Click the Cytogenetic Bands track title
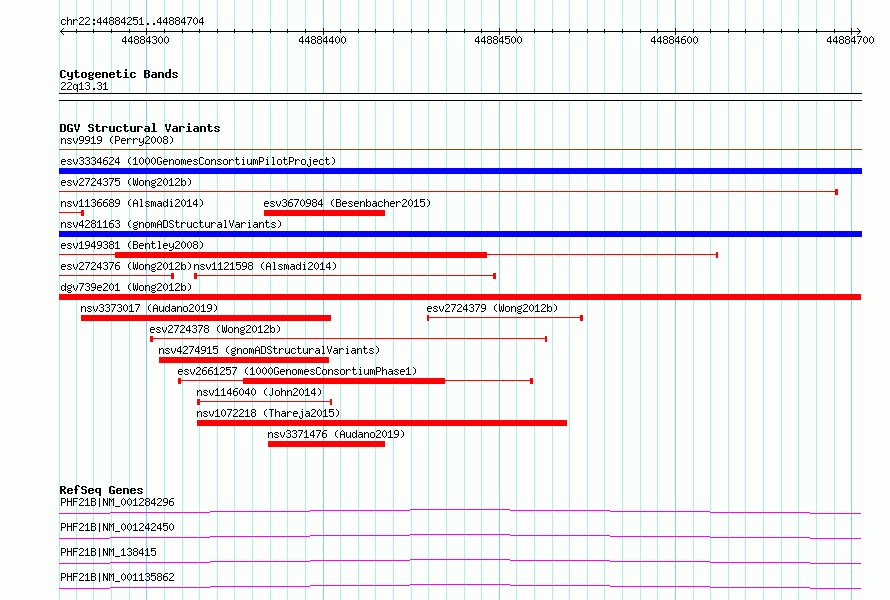Image resolution: width=890 pixels, height=600 pixels. coord(119,74)
